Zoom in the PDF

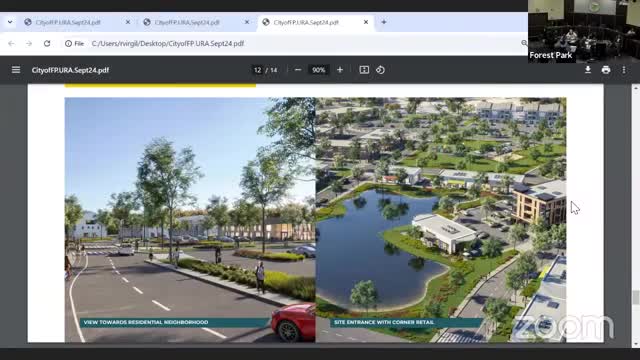340,70
